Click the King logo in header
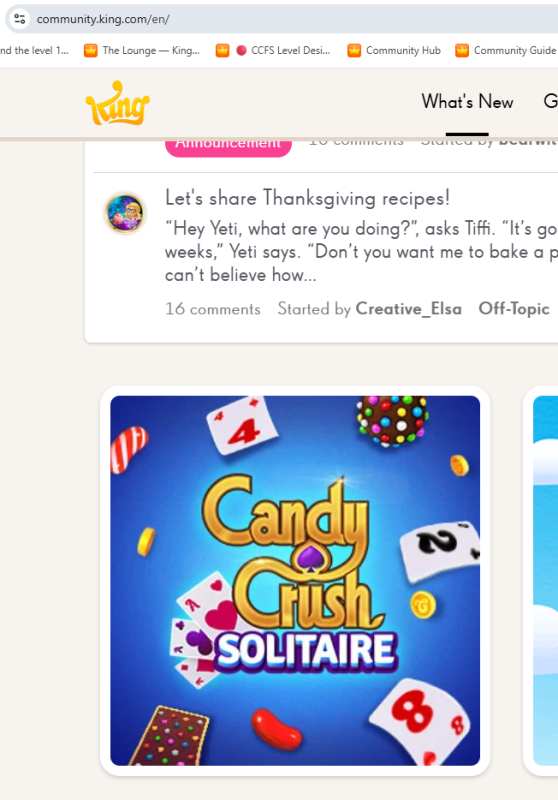The height and width of the screenshot is (800, 558). [x=117, y=104]
